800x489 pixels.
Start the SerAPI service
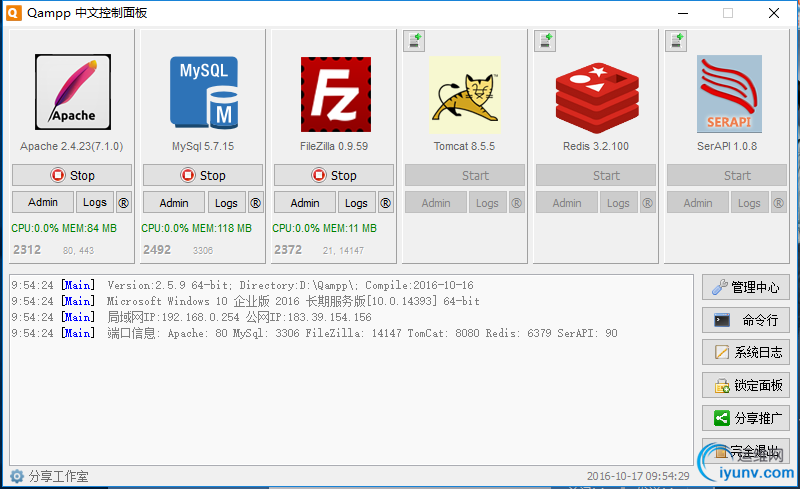click(727, 175)
